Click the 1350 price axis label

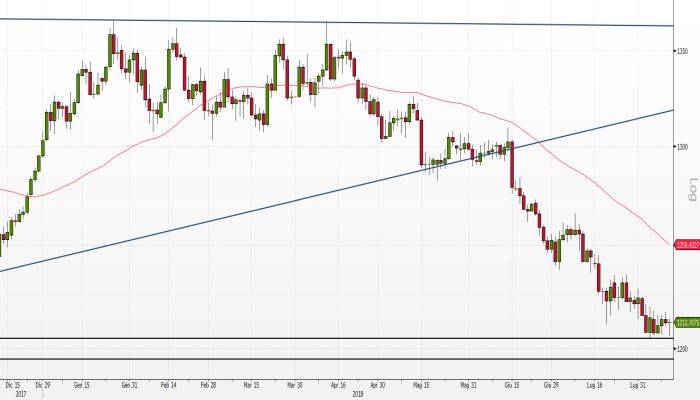(682, 50)
